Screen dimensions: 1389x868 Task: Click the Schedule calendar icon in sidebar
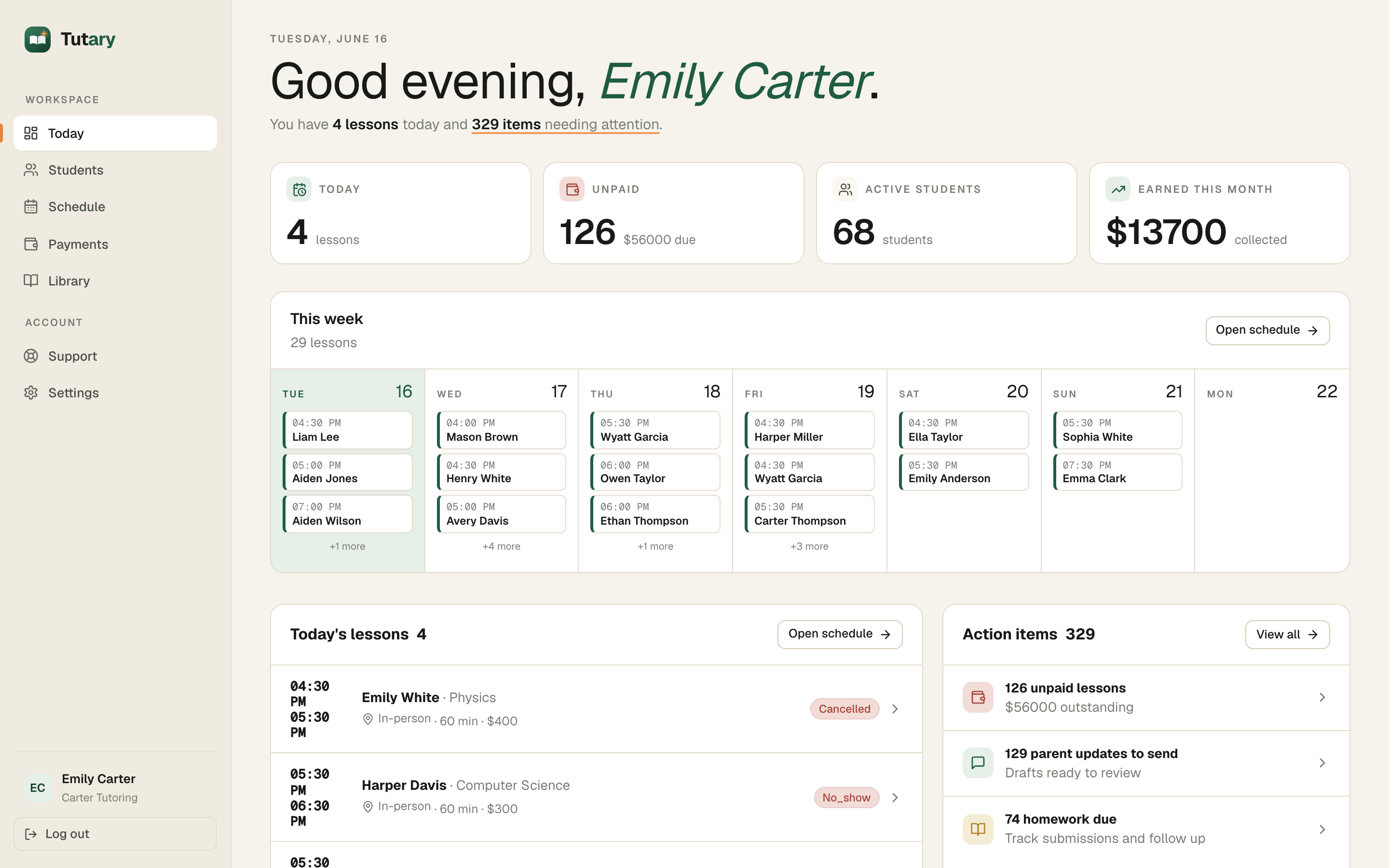[x=31, y=207]
